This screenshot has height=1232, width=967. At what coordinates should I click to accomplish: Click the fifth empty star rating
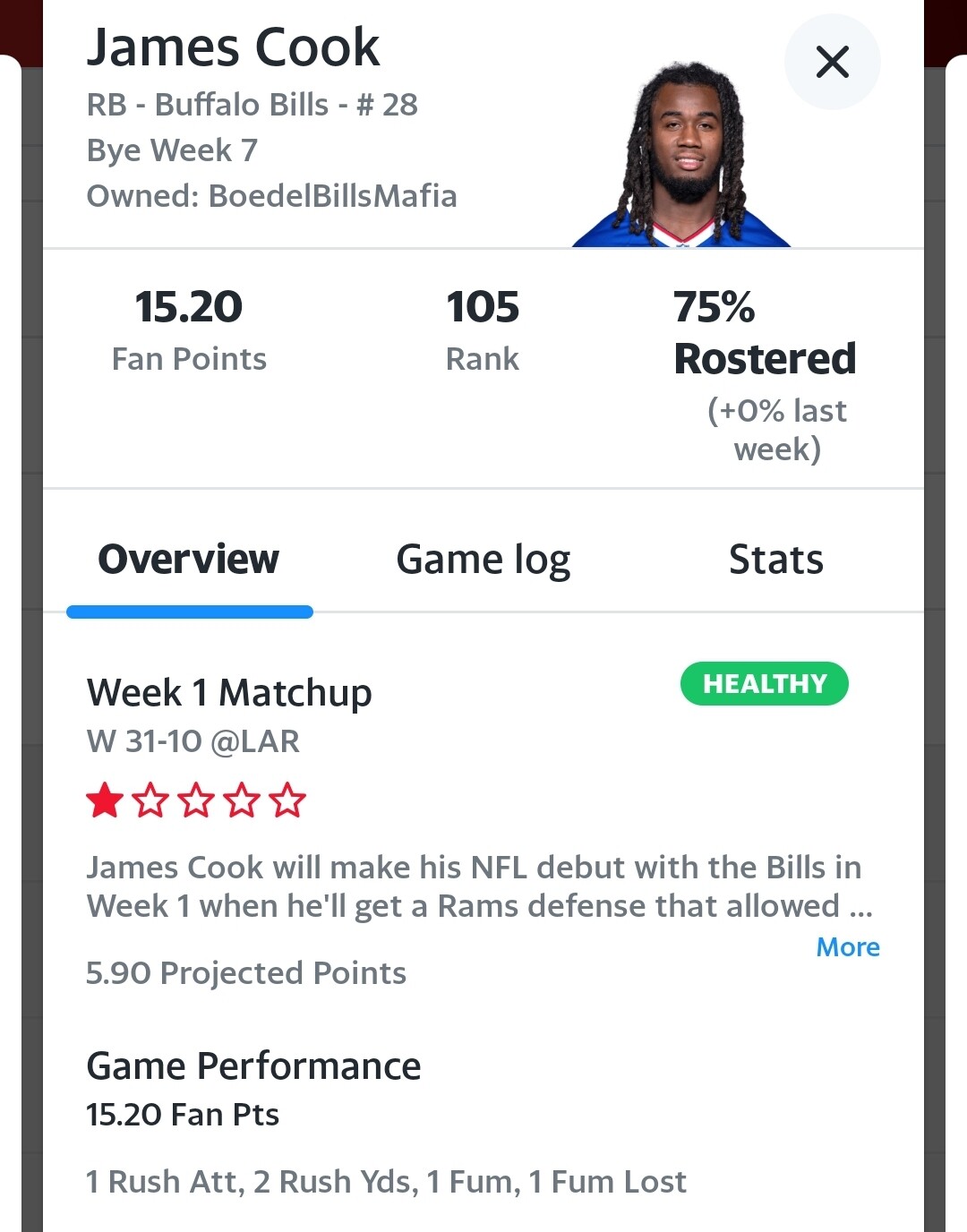click(287, 800)
